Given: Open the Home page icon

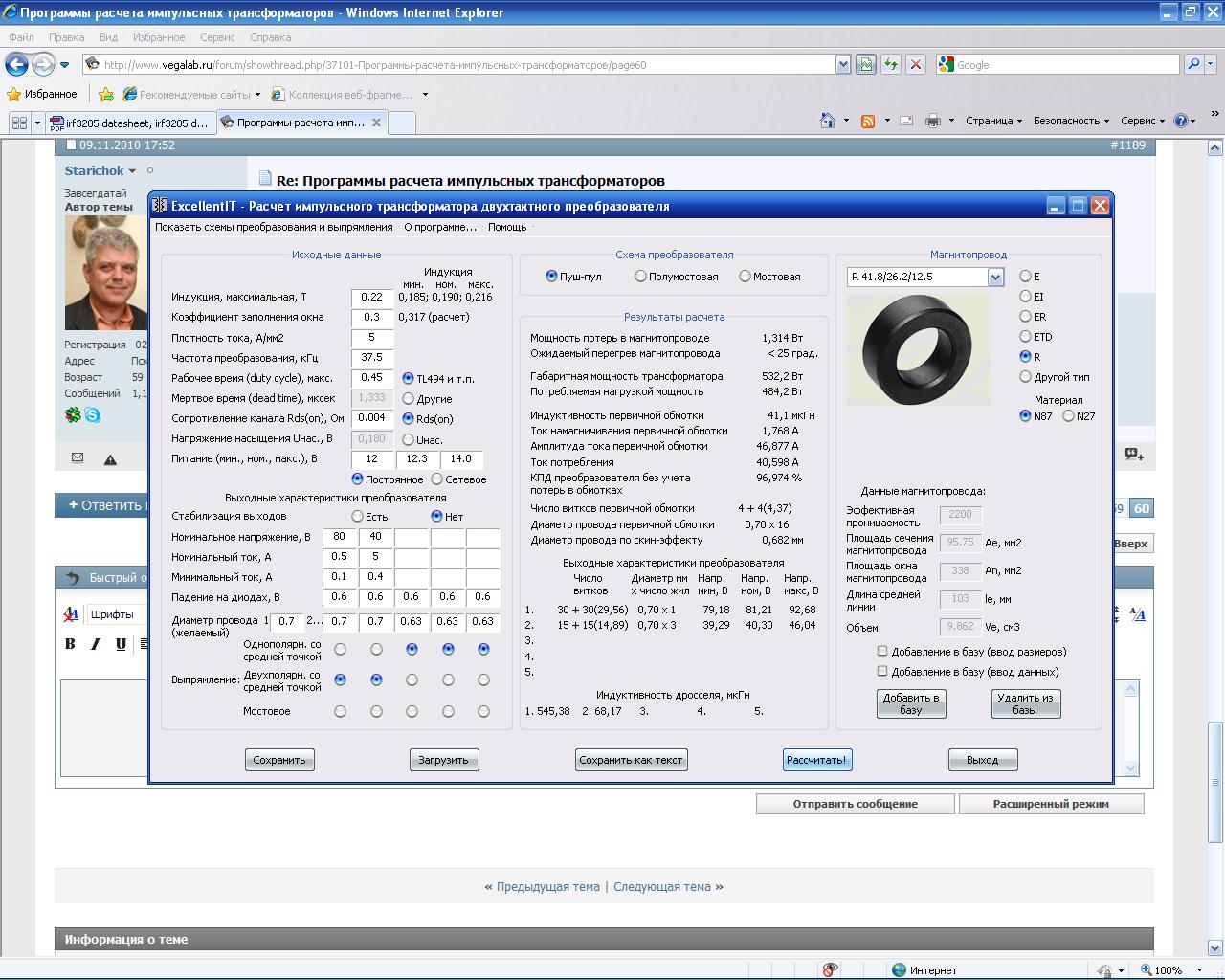Looking at the screenshot, I should [828, 121].
